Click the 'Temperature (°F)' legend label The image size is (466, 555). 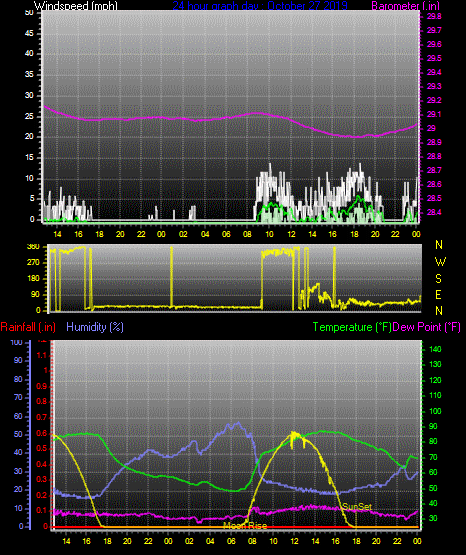click(x=352, y=327)
